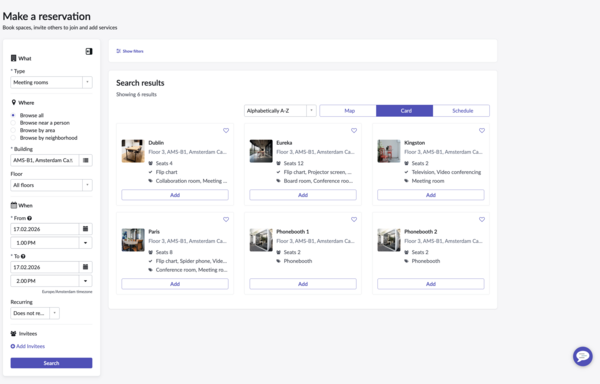Screen dimensions: 600x384
Task: Favorite the Phonebooth 1 heart icon
Action: (354, 220)
